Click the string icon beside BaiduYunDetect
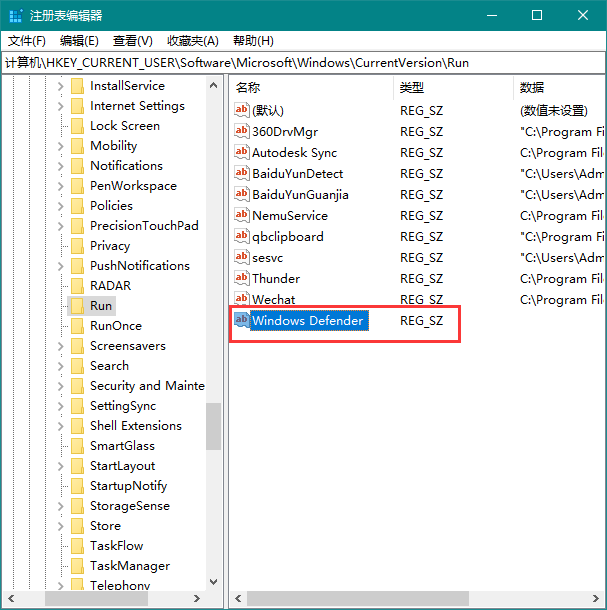This screenshot has height=610, width=607. coord(241,173)
